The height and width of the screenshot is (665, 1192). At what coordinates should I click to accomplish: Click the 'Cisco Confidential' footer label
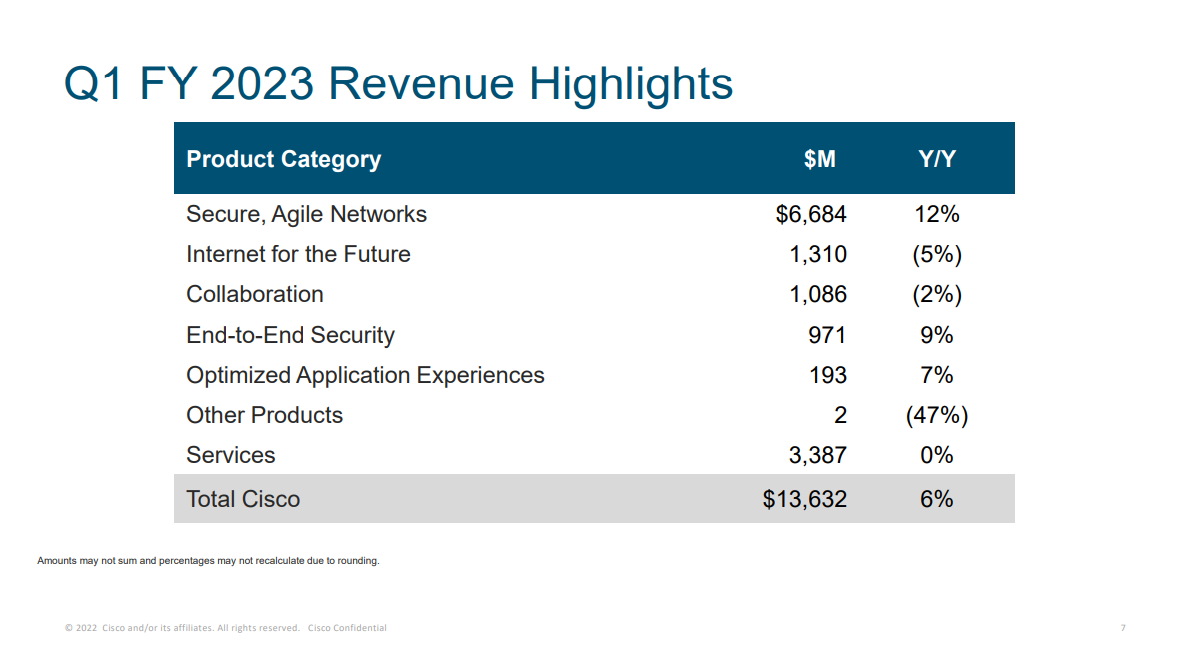point(347,628)
